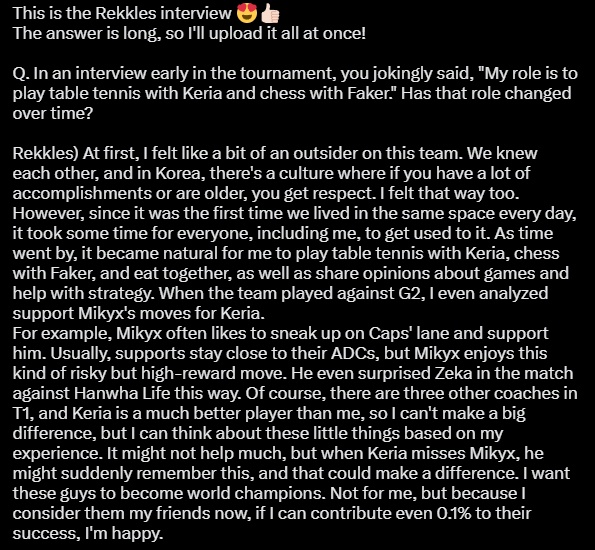Viewport: 595px width, 550px height.
Task: Click the line "The answer is long"
Action: [x=189, y=33]
